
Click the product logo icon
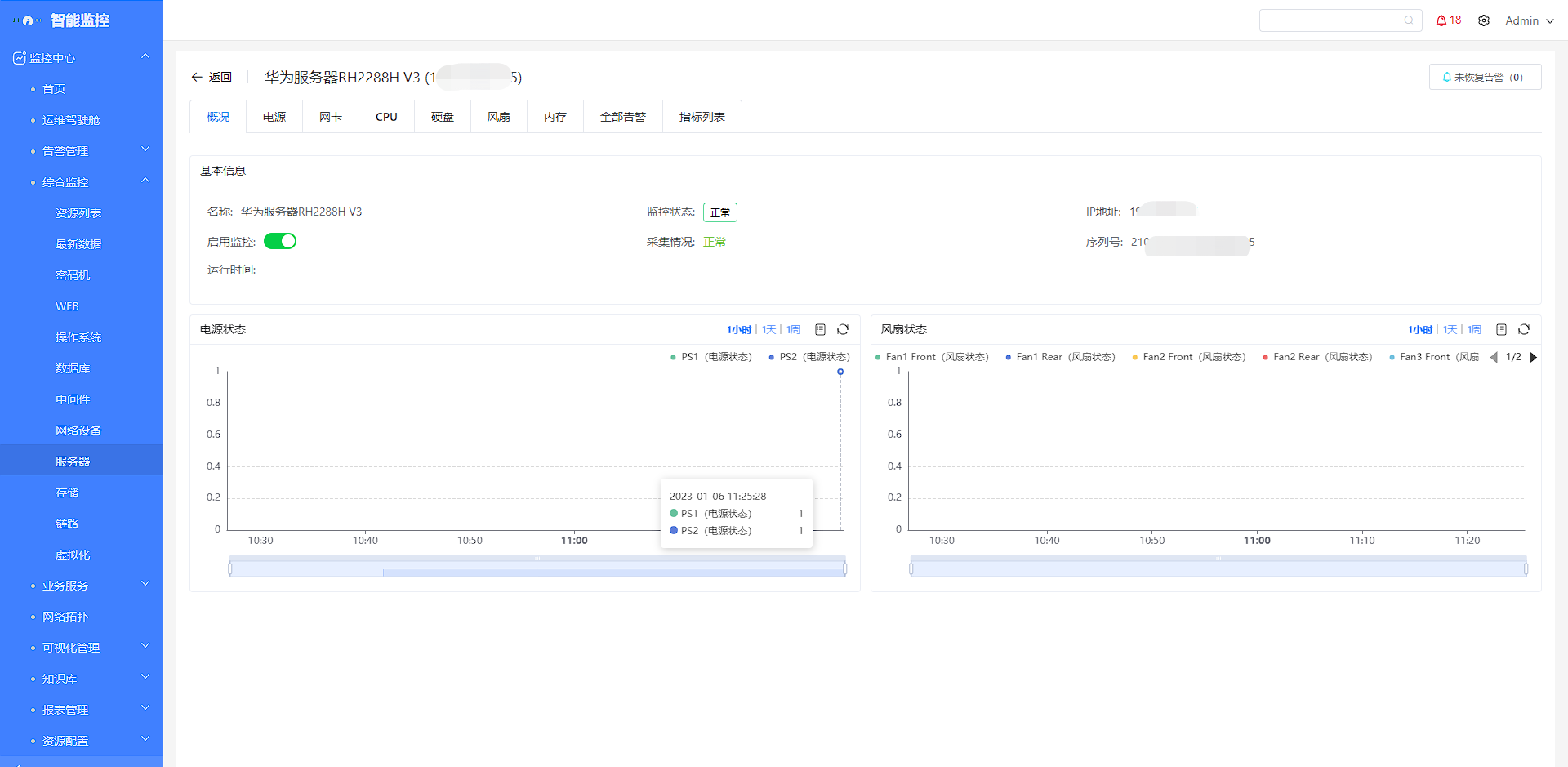tap(27, 20)
